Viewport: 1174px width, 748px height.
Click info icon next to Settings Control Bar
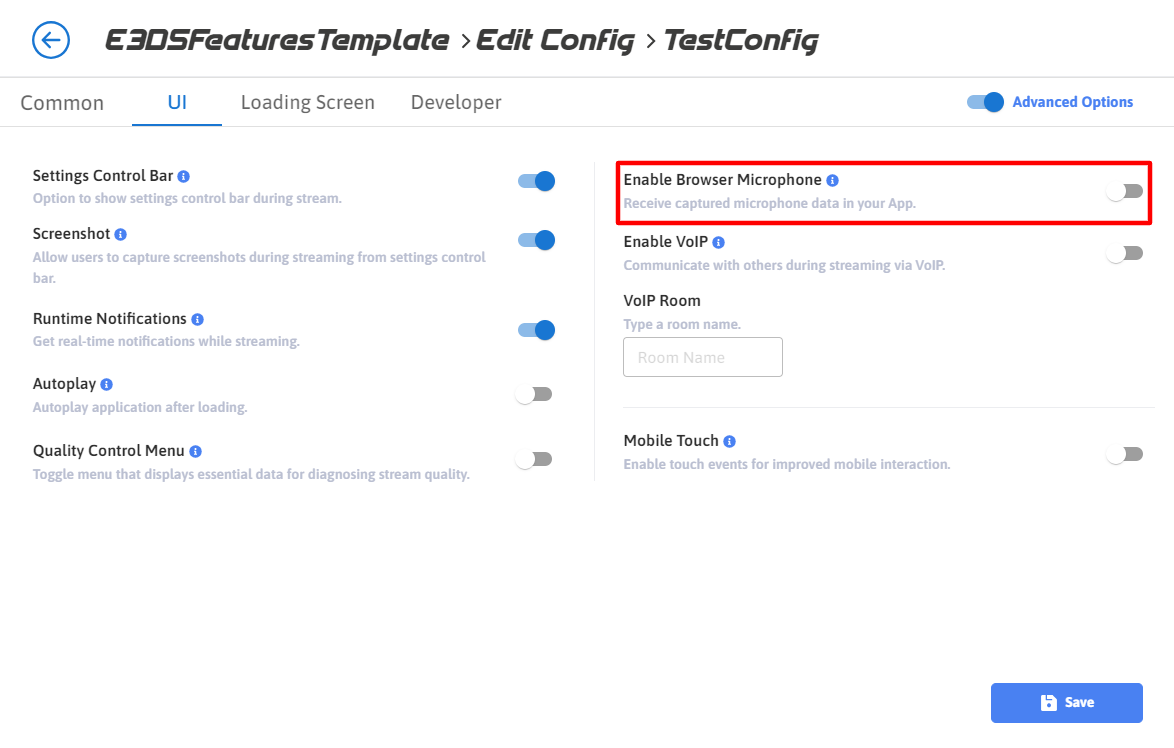coord(184,176)
